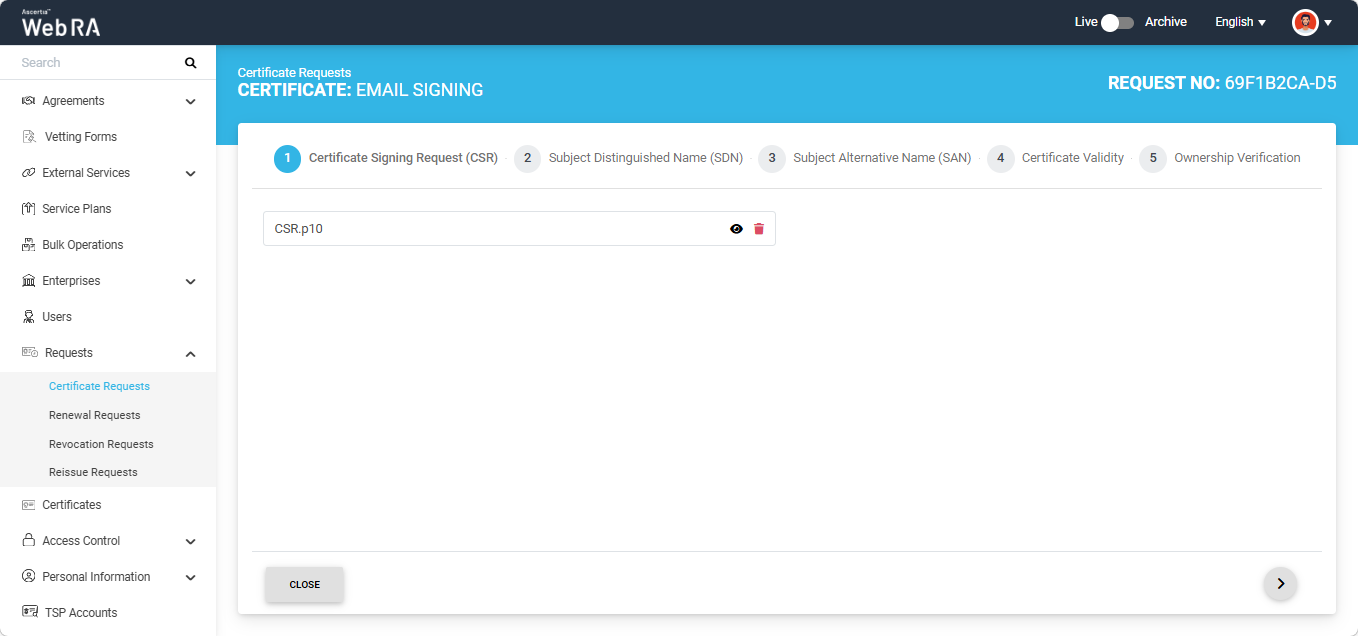The width and height of the screenshot is (1358, 636).
Task: Click the user avatar picture
Action: (1305, 22)
